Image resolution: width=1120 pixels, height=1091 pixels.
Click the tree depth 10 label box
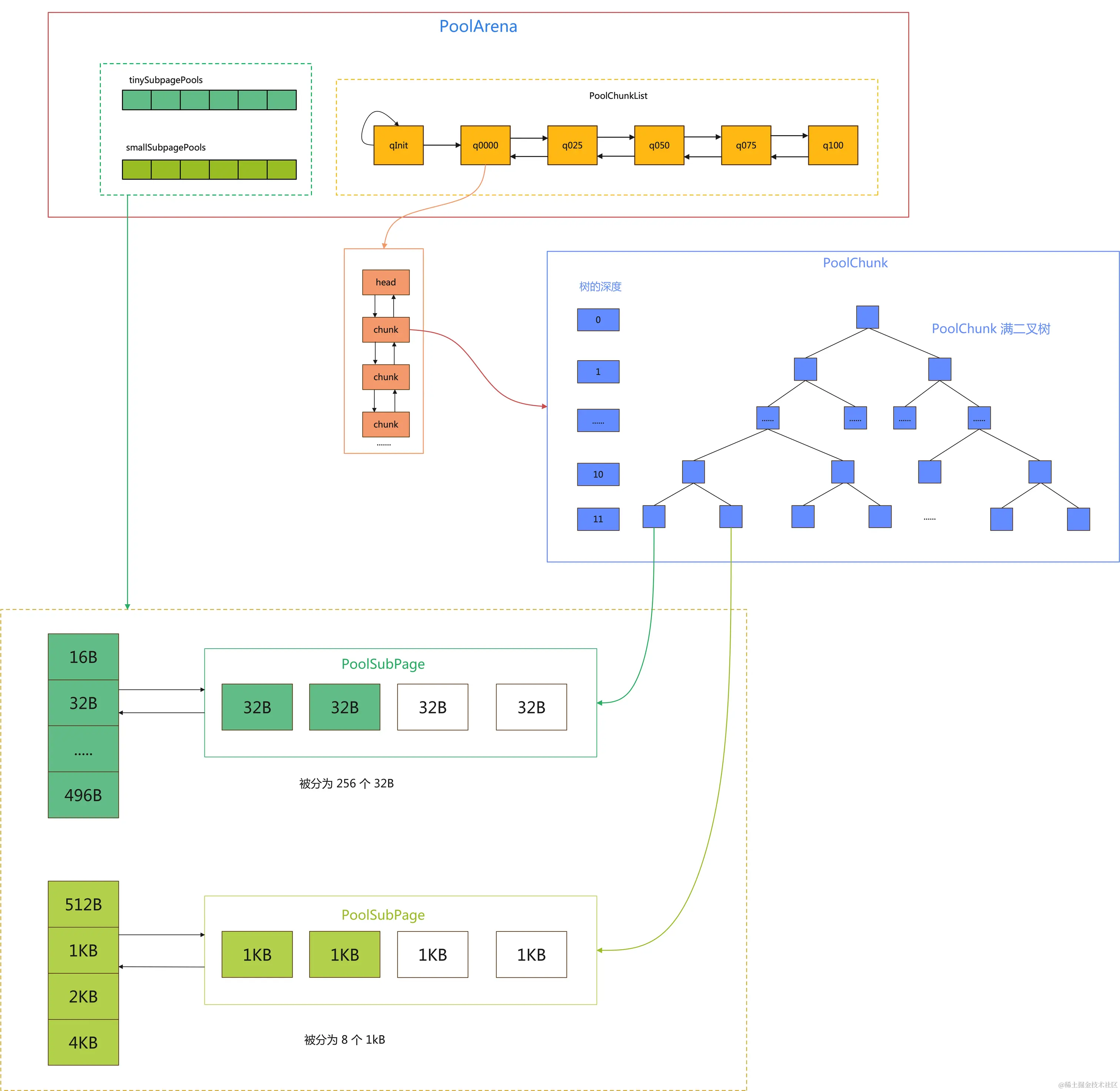597,475
